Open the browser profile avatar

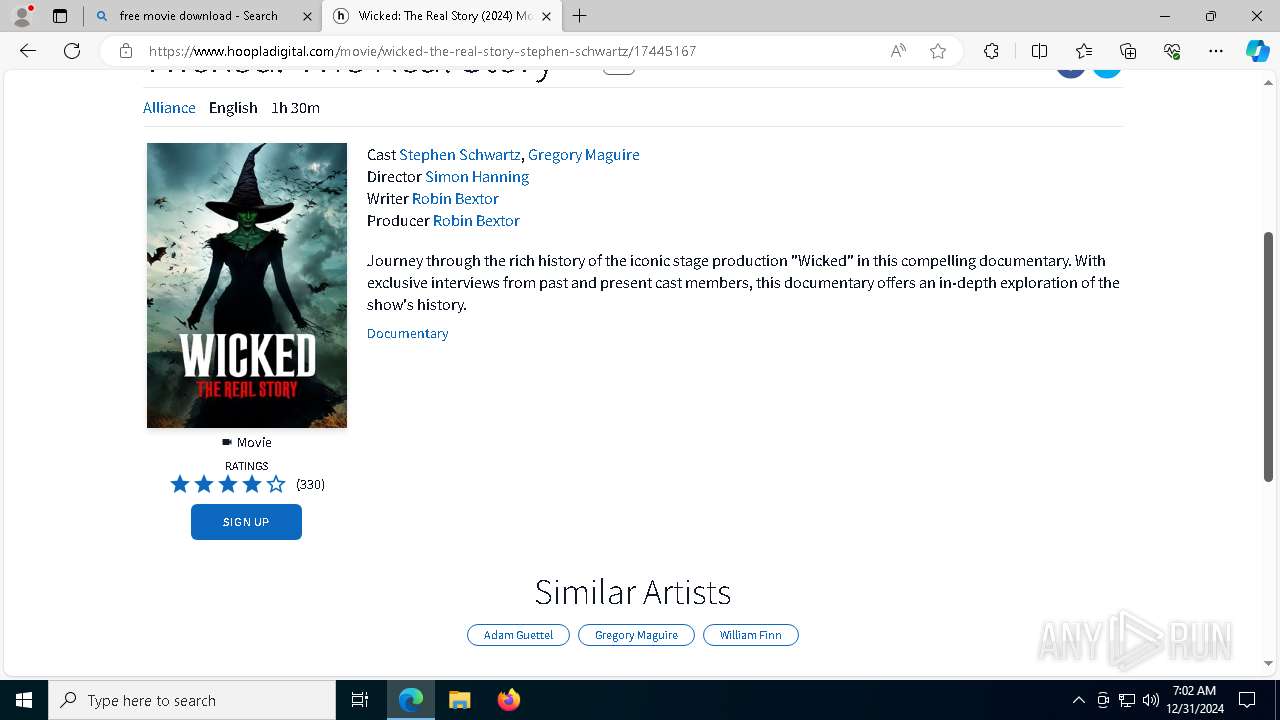(x=22, y=16)
